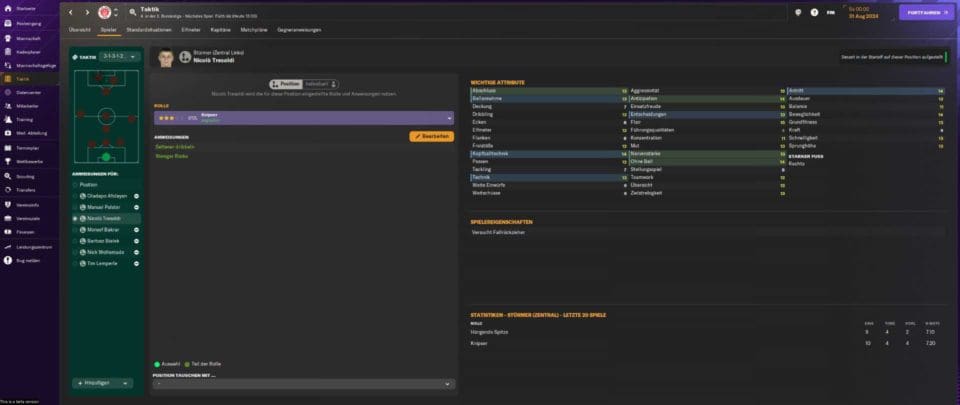Click the forward navigation arrow

(86, 12)
